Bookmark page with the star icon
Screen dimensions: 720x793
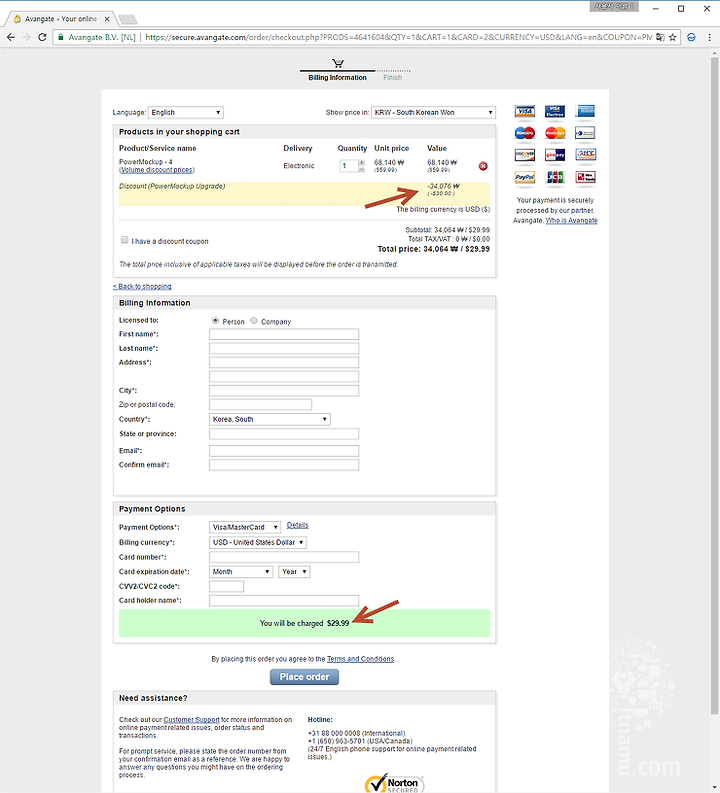672,37
